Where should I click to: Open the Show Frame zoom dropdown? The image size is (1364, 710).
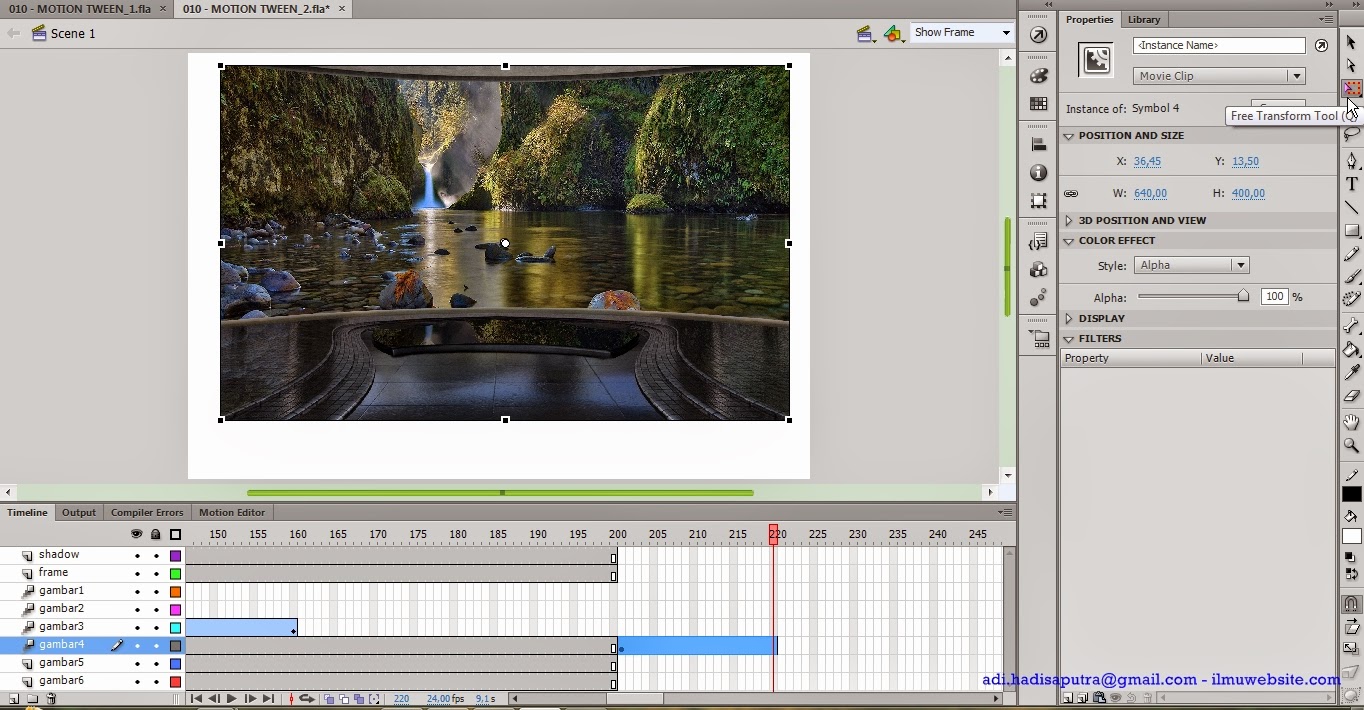(962, 33)
